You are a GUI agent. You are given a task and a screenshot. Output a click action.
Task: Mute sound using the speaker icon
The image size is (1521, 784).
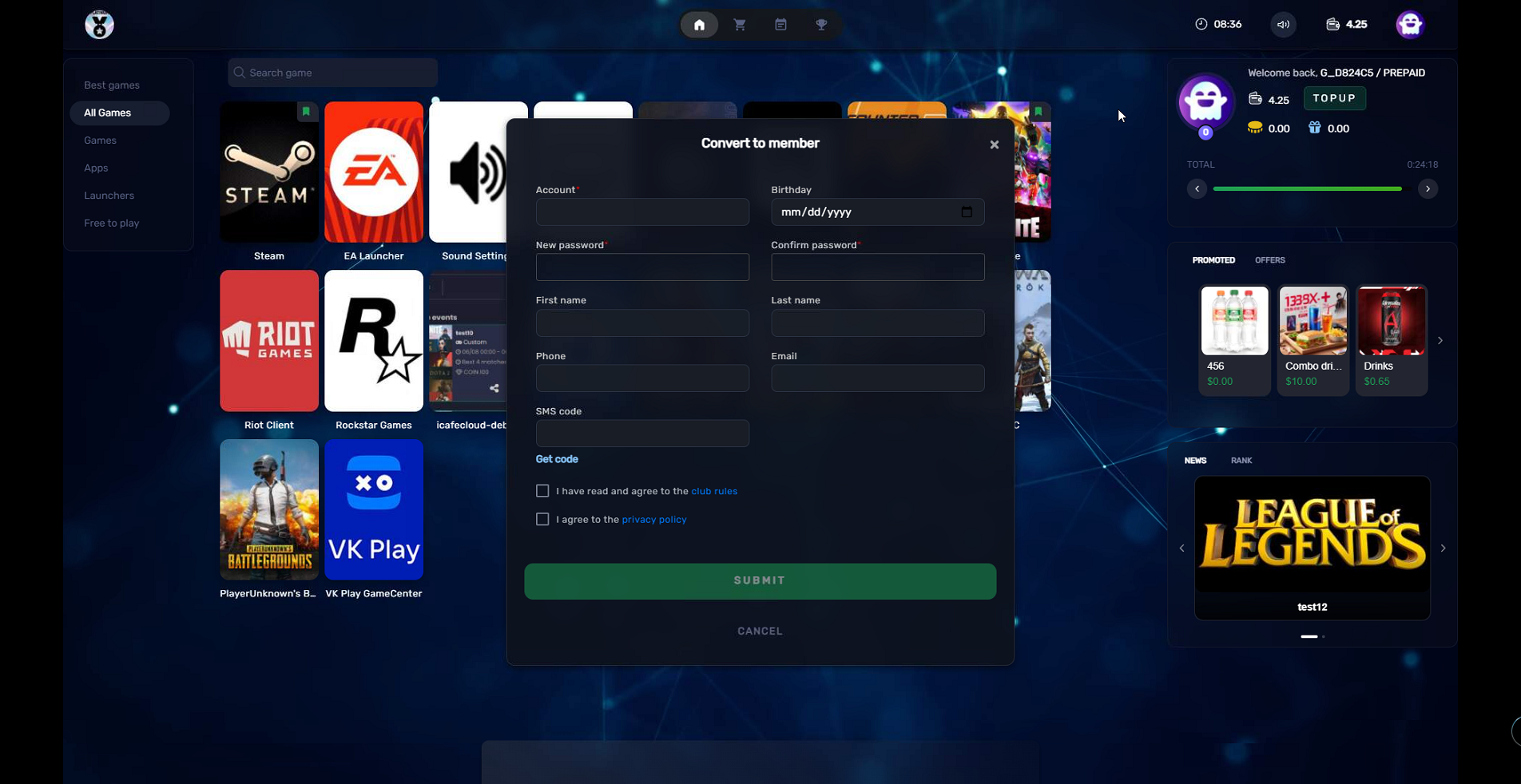click(x=1283, y=25)
